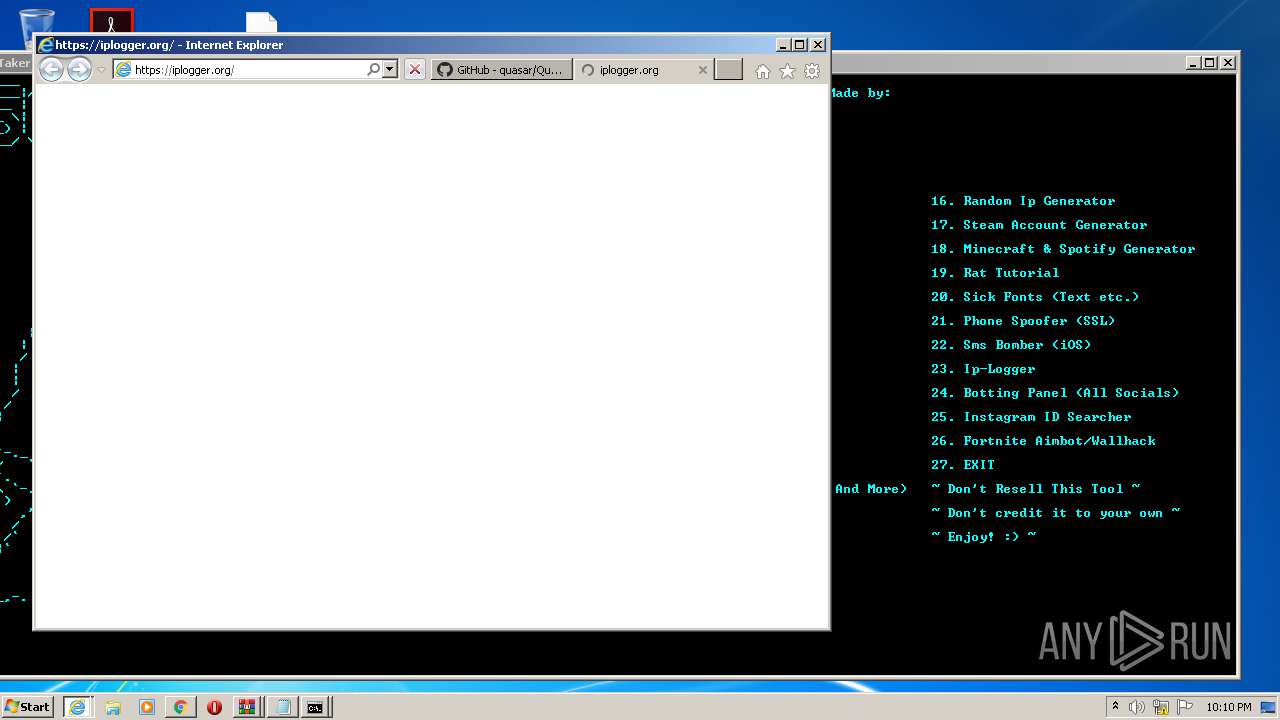Viewport: 1280px width, 720px height.
Task: Close the Internet Explorer window
Action: coord(818,44)
